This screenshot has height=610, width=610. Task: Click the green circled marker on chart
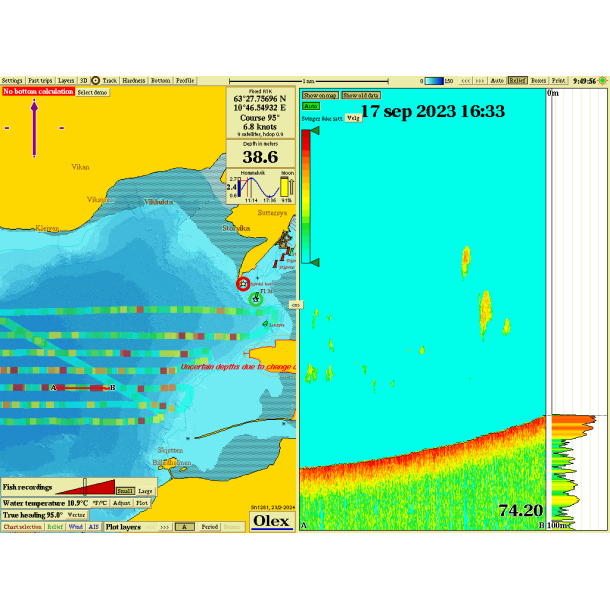(256, 298)
